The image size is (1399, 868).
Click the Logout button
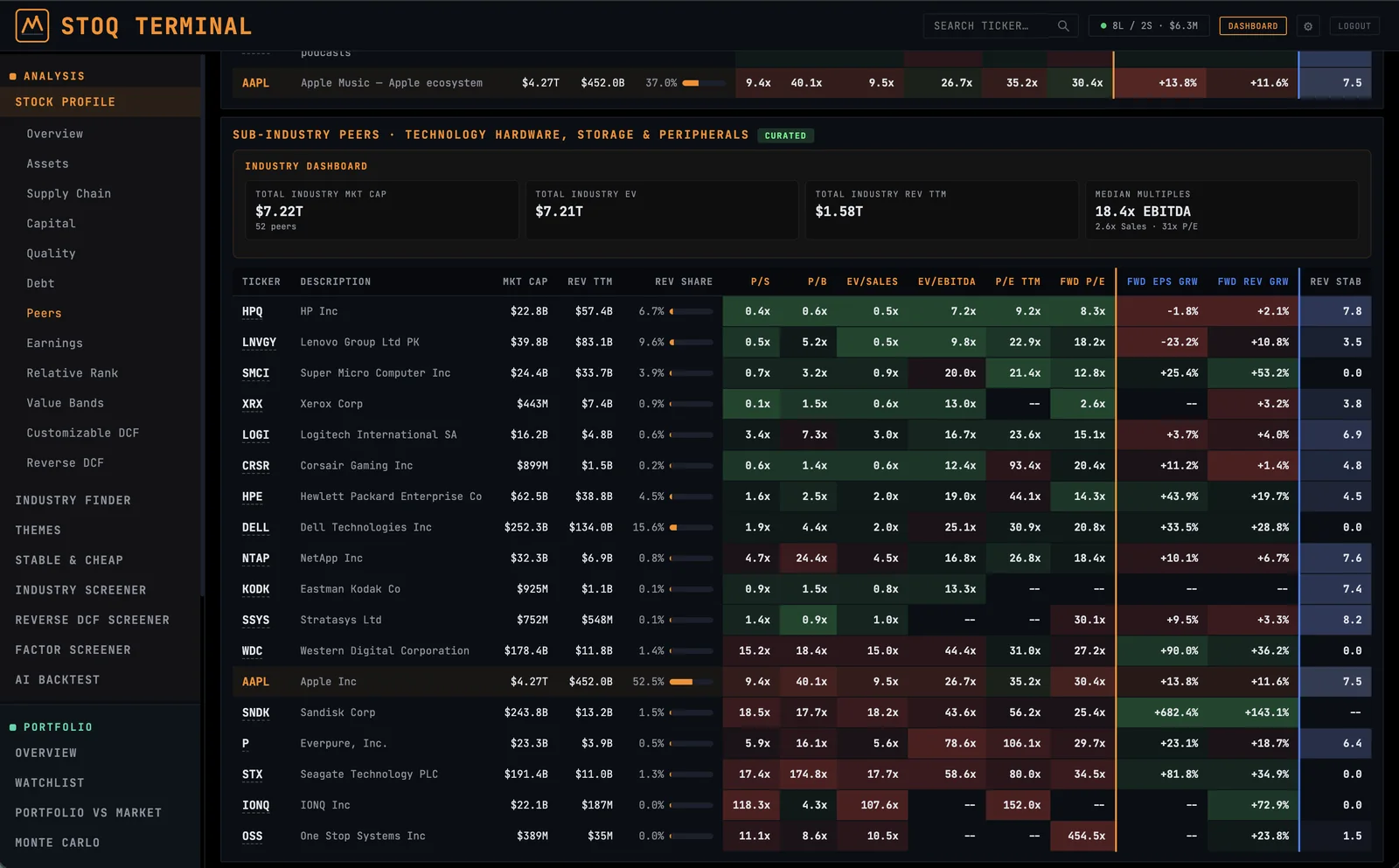pos(1354,26)
